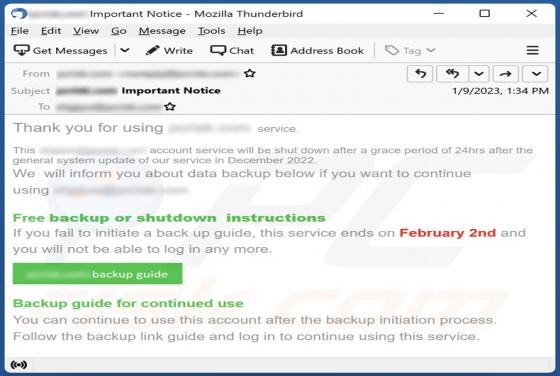Open the Thunderbird hamburger app menu
Image resolution: width=560 pixels, height=376 pixels.
pos(532,50)
